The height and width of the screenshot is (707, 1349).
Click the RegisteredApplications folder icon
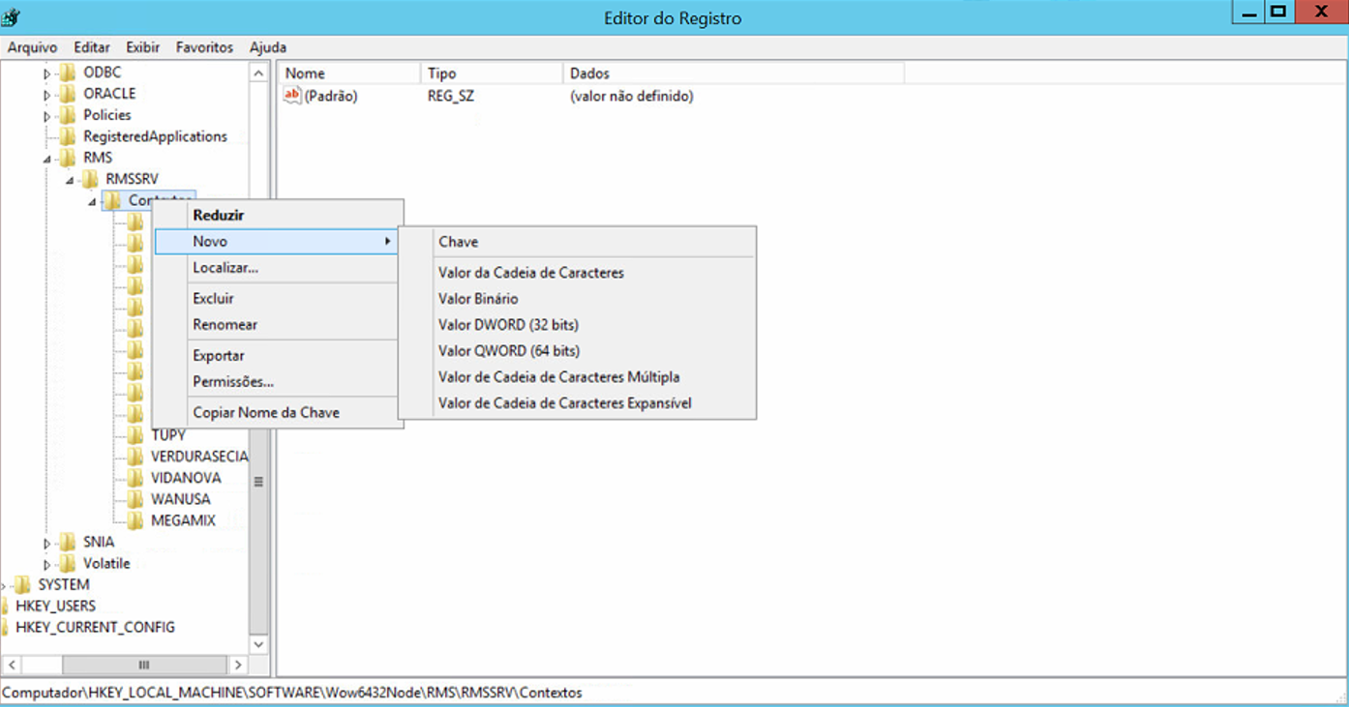pyautogui.click(x=67, y=137)
